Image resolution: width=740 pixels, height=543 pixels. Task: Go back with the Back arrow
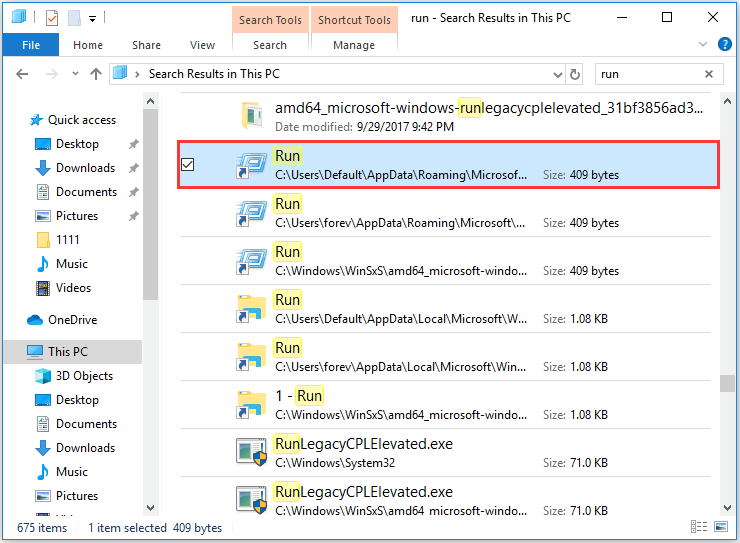(22, 74)
